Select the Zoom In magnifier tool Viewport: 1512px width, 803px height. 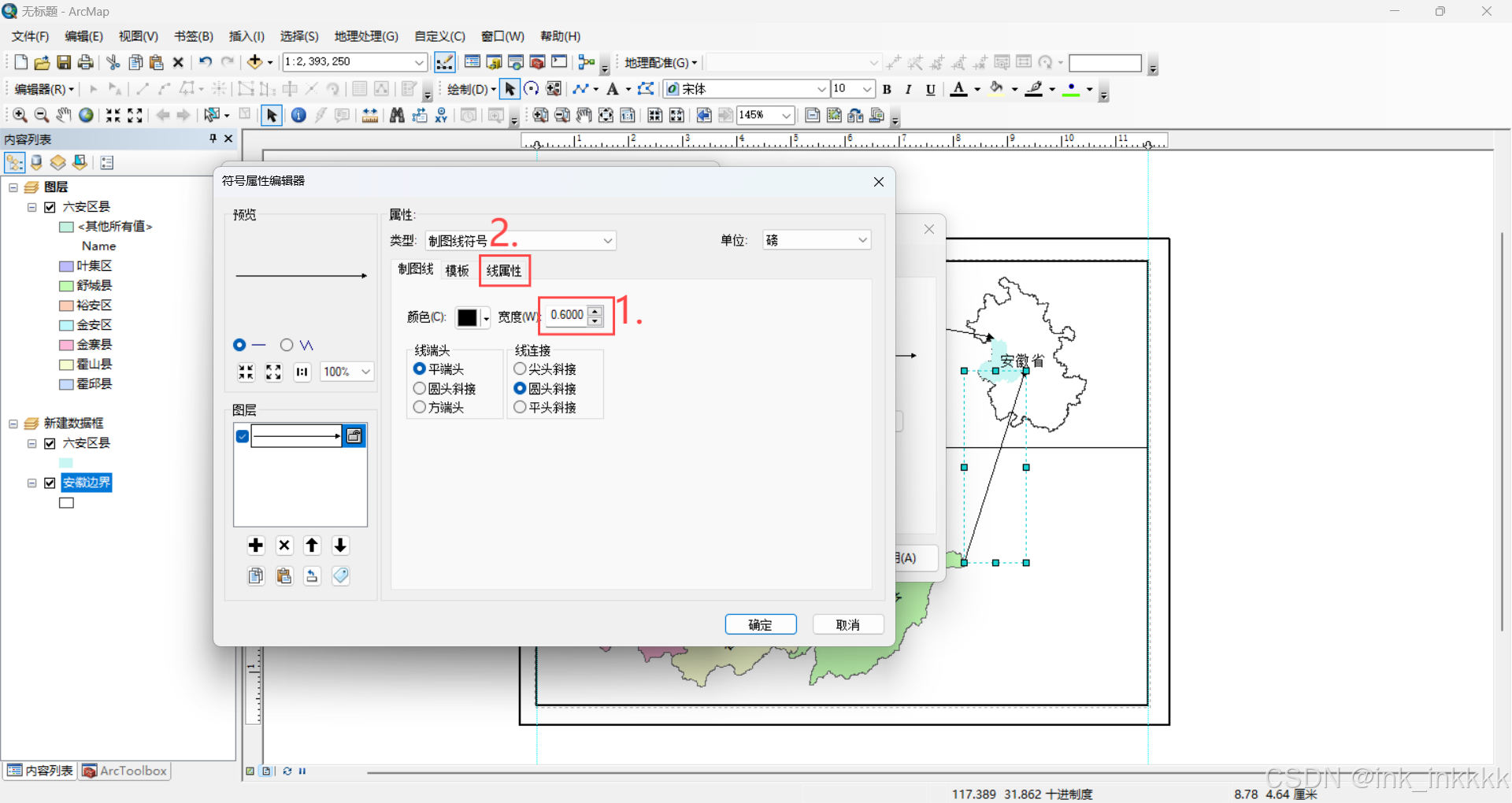pyautogui.click(x=20, y=115)
